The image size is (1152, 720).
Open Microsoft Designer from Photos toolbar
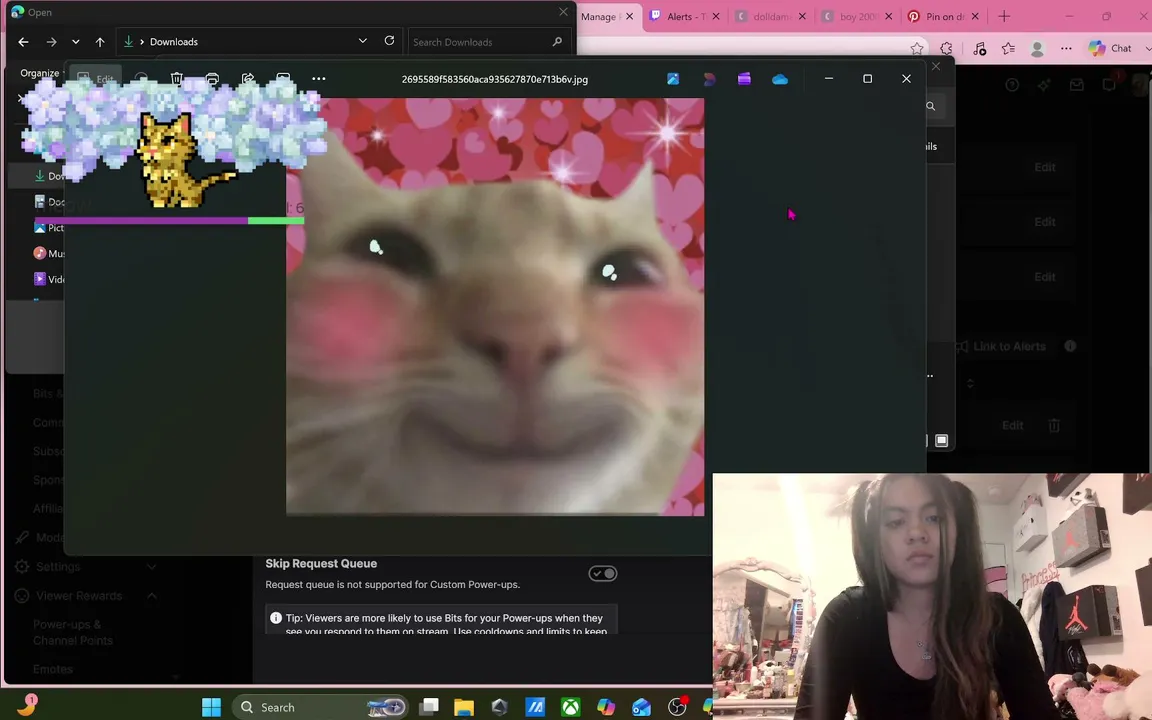tap(709, 79)
